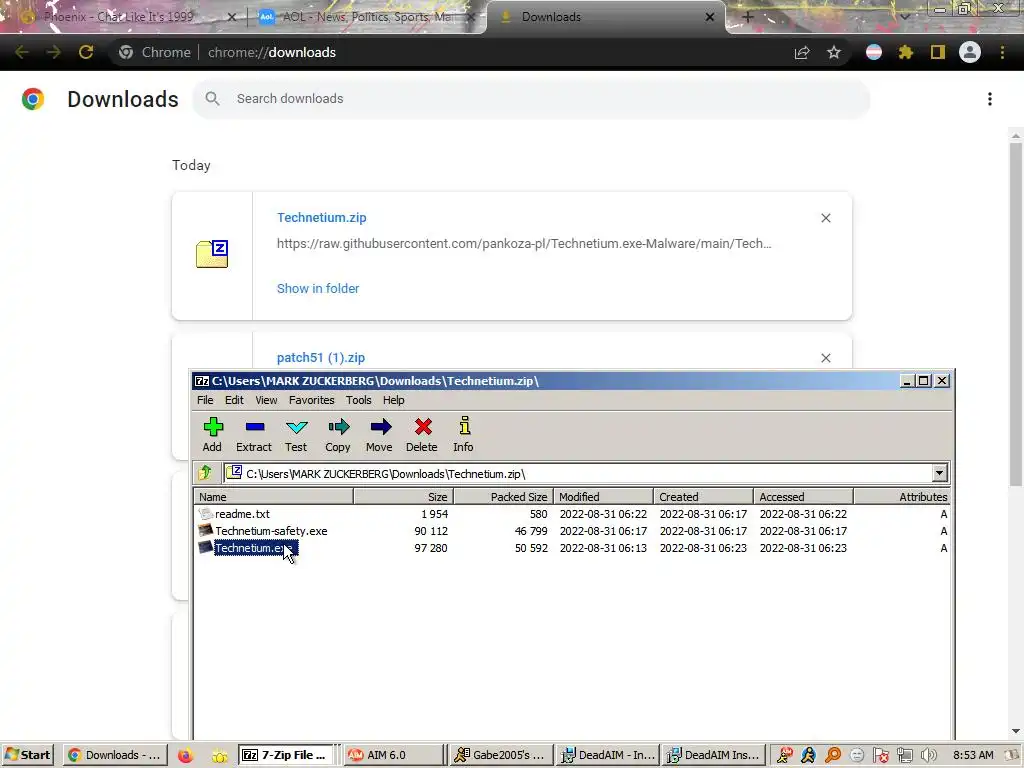Image resolution: width=1024 pixels, height=768 pixels.
Task: Sort by the Accessed column header
Action: pos(803,497)
